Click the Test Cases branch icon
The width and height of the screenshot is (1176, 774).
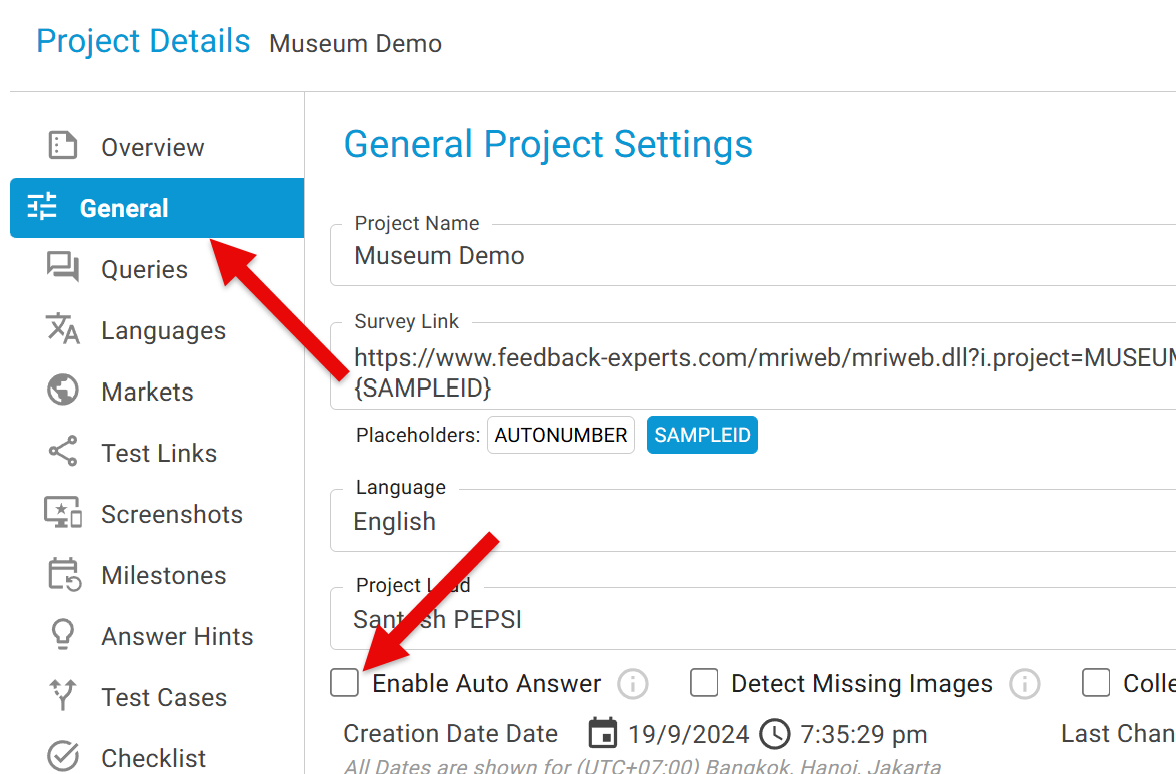coord(63,697)
